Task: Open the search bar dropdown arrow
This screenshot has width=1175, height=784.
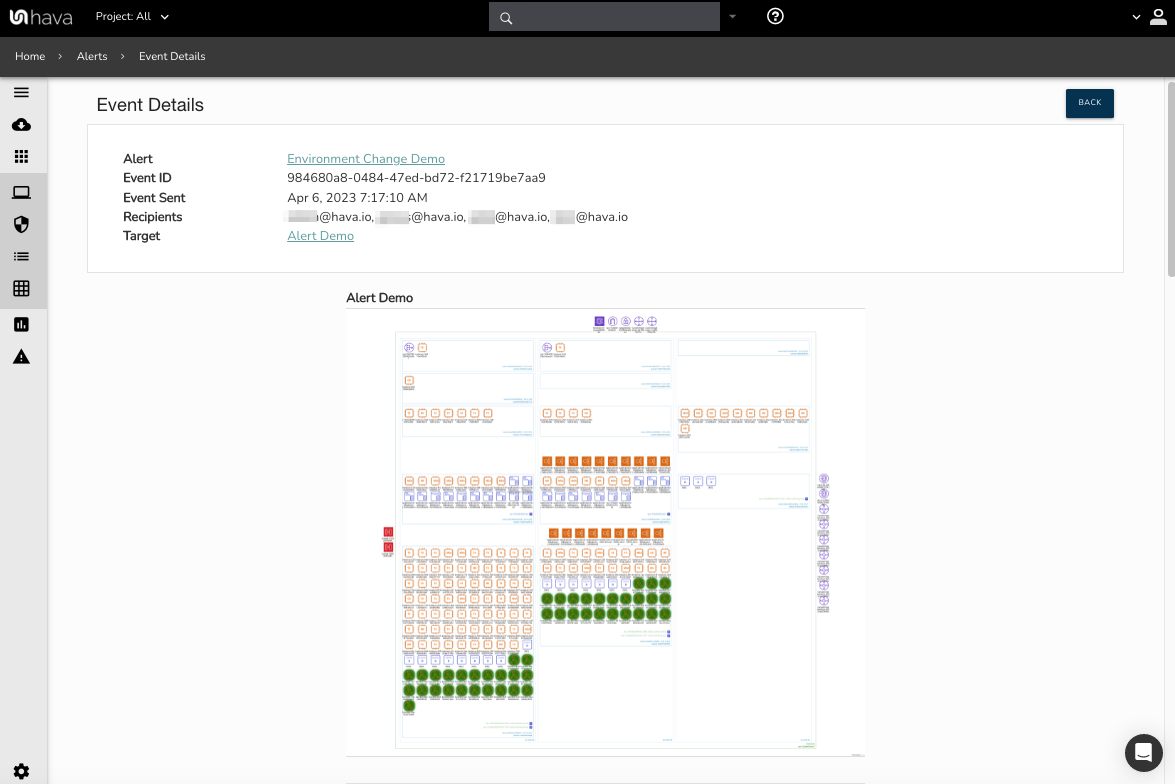Action: (732, 16)
